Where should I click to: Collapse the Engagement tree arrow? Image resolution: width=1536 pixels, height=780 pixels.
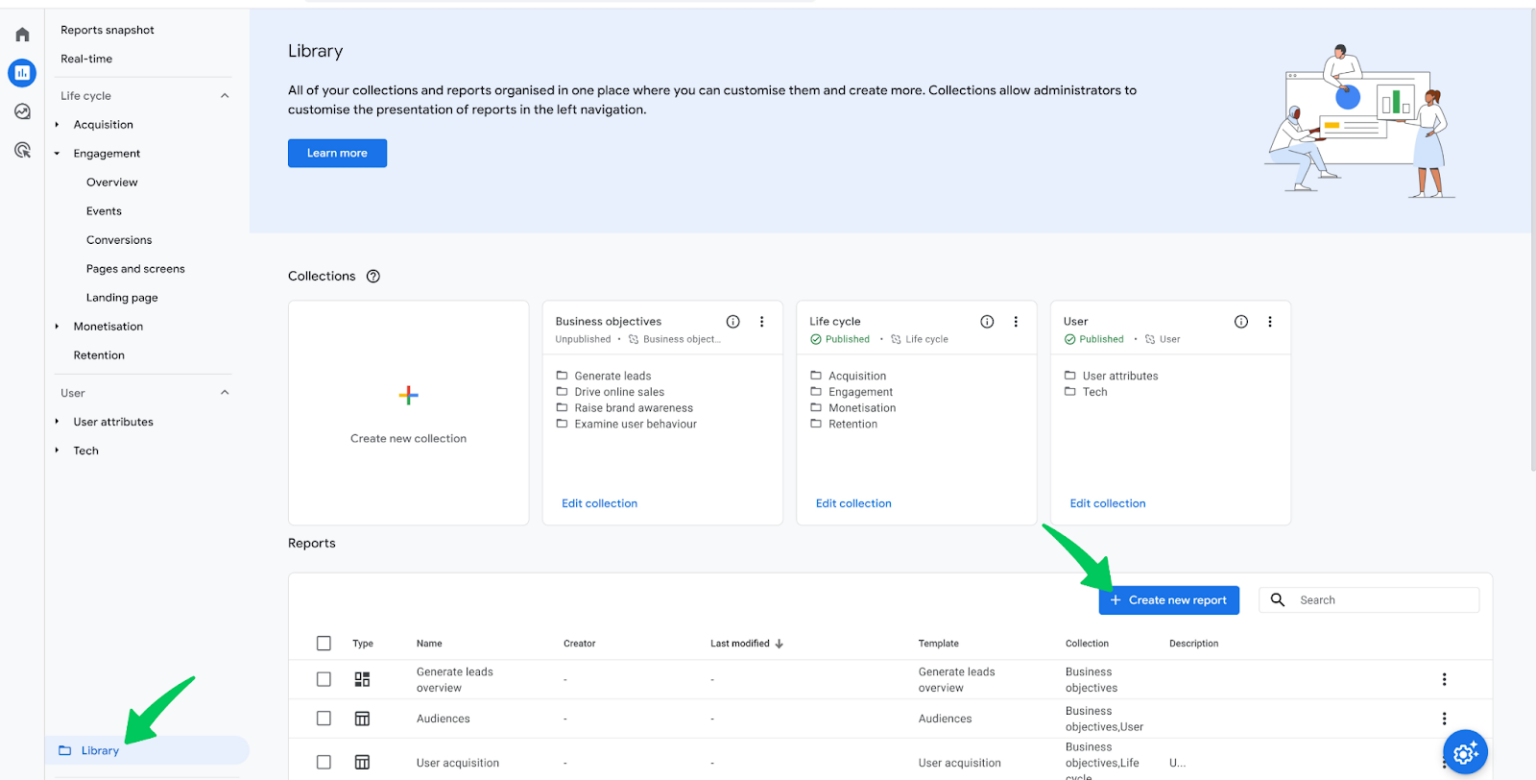pyautogui.click(x=58, y=154)
